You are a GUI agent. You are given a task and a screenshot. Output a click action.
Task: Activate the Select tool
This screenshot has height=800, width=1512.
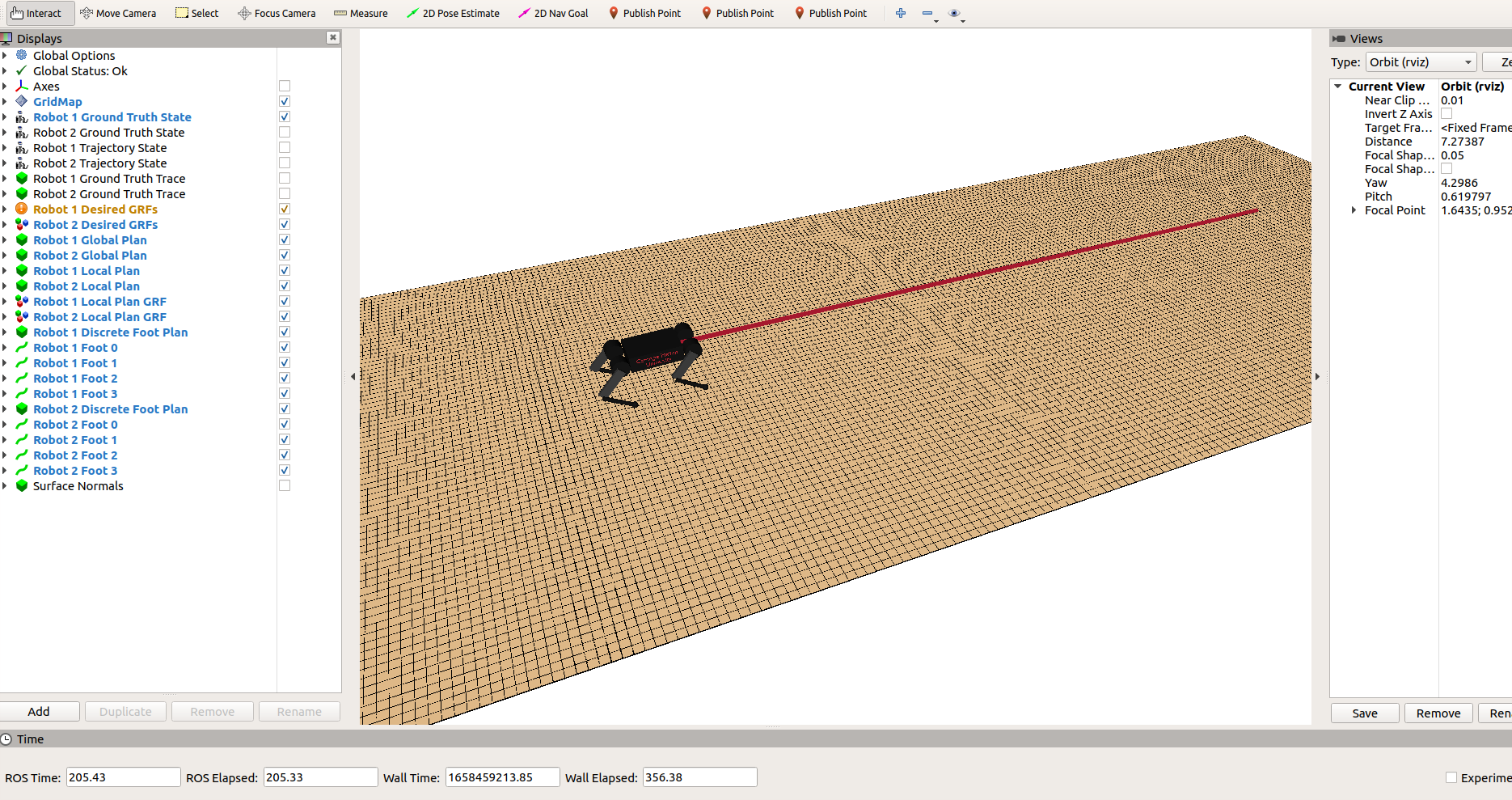click(x=197, y=13)
